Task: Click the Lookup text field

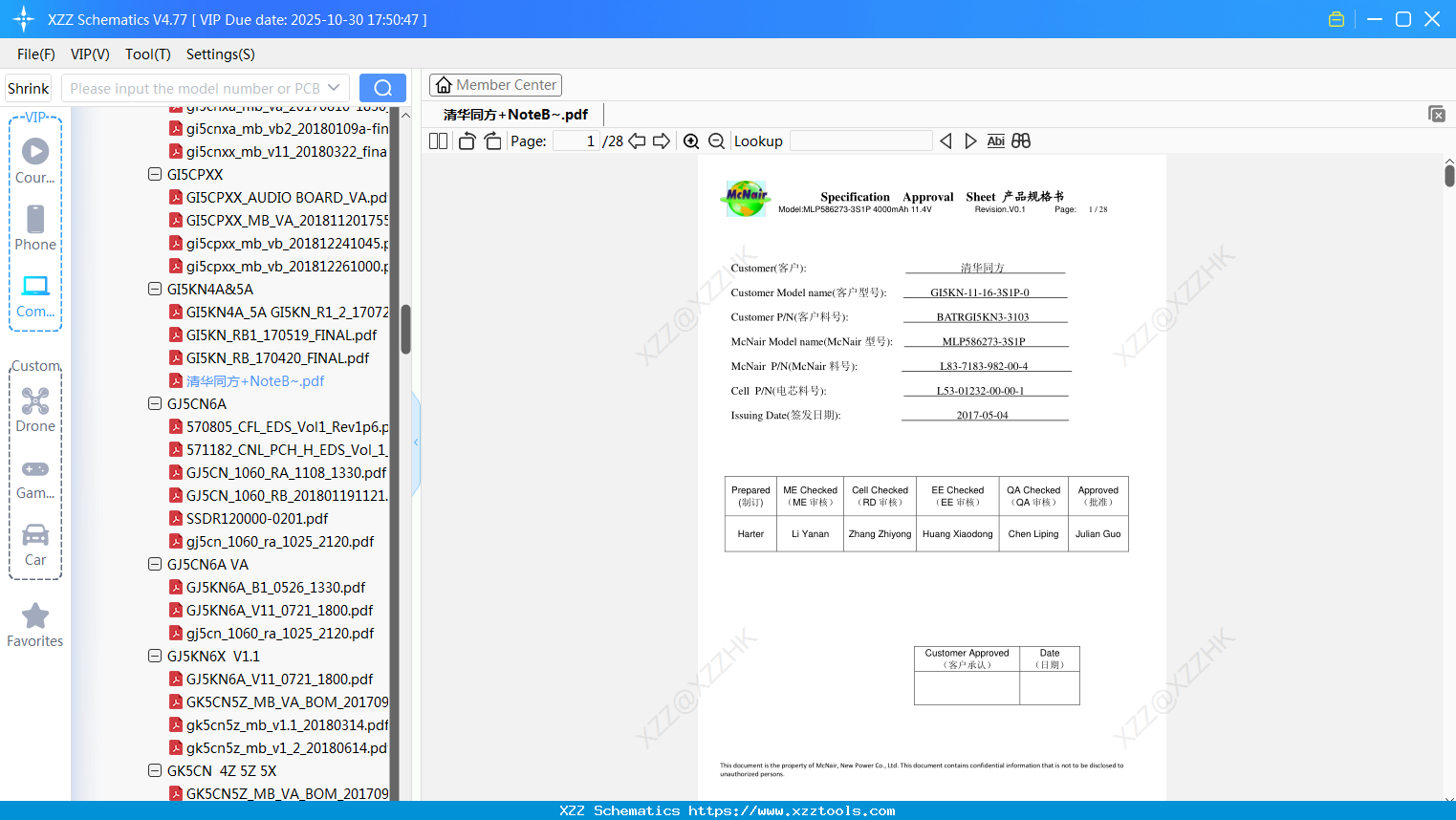Action: tap(861, 141)
